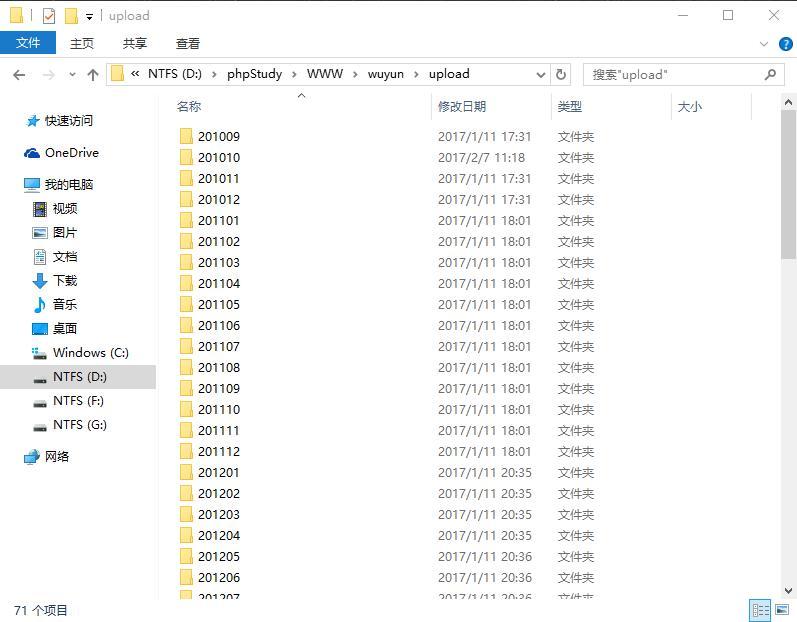Open the help question mark icon
Viewport: 797px width, 622px height.
click(785, 44)
